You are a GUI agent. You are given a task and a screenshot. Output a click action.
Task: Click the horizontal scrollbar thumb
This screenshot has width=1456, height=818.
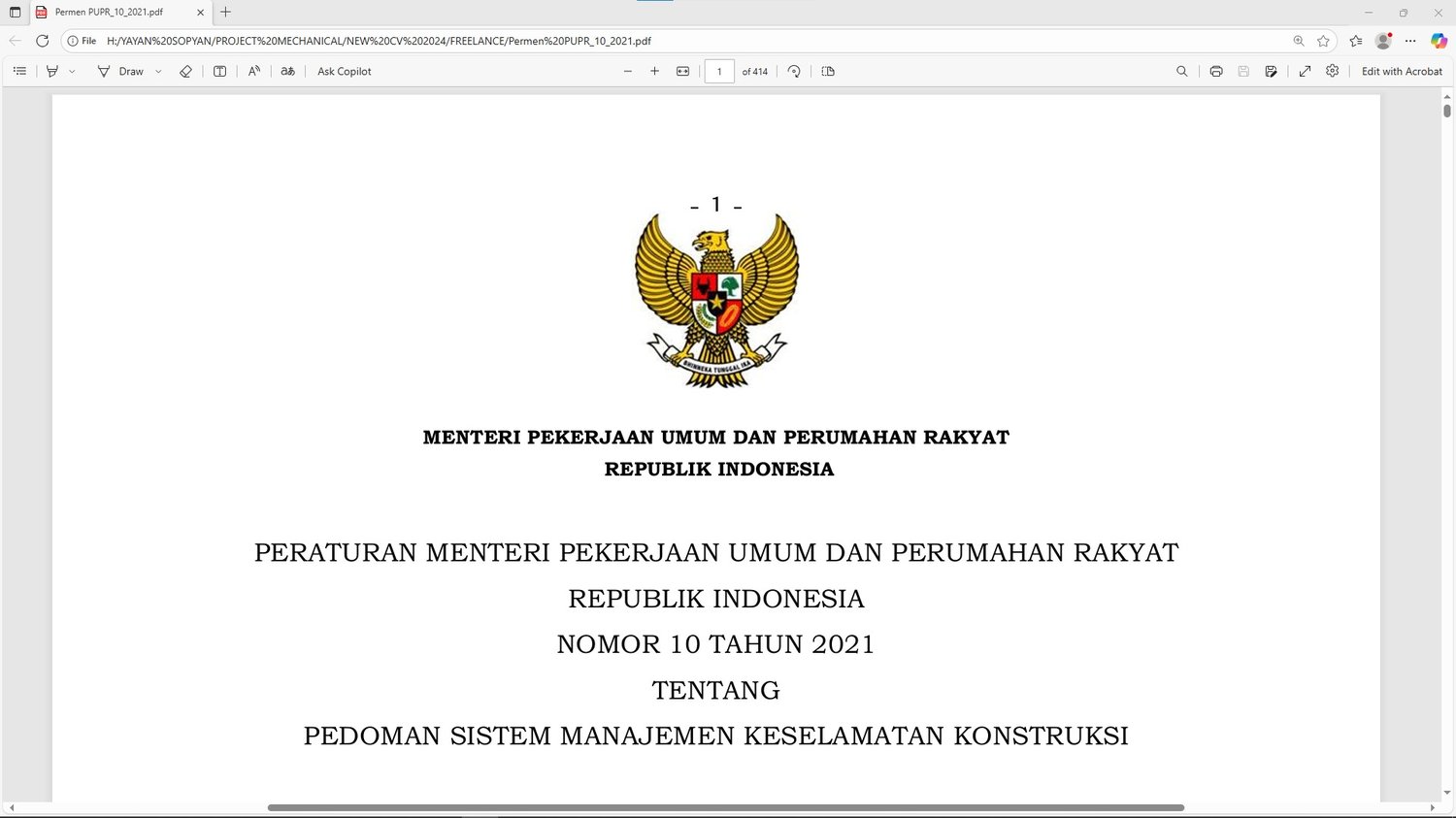pyautogui.click(x=726, y=807)
